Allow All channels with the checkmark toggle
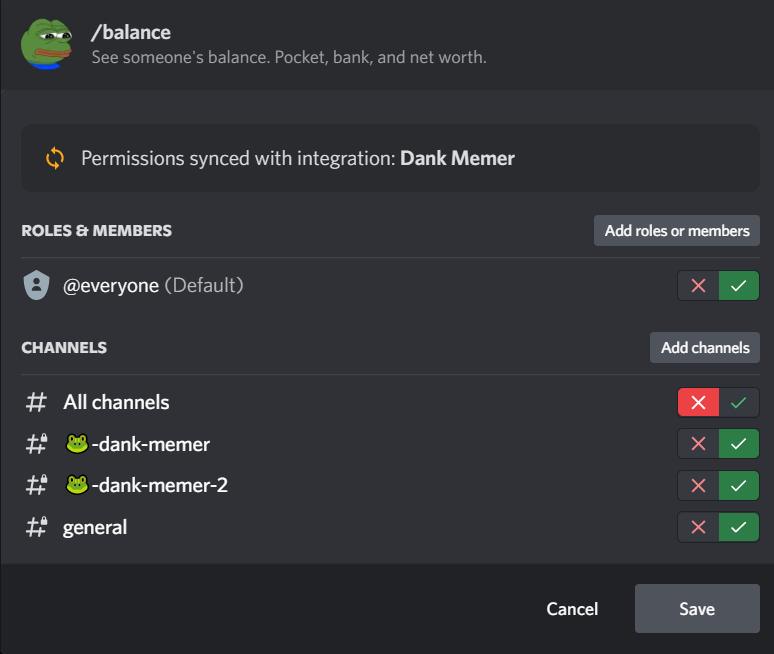The height and width of the screenshot is (654, 774). [x=739, y=403]
